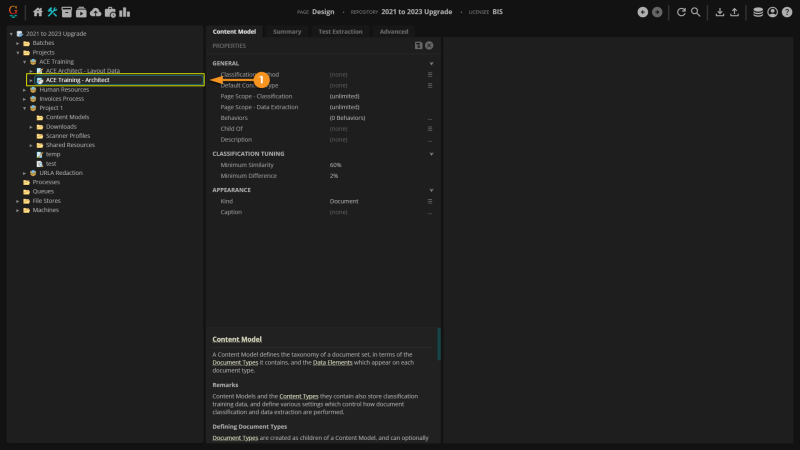Open the user account icon
Image resolution: width=800 pixels, height=450 pixels.
772,12
